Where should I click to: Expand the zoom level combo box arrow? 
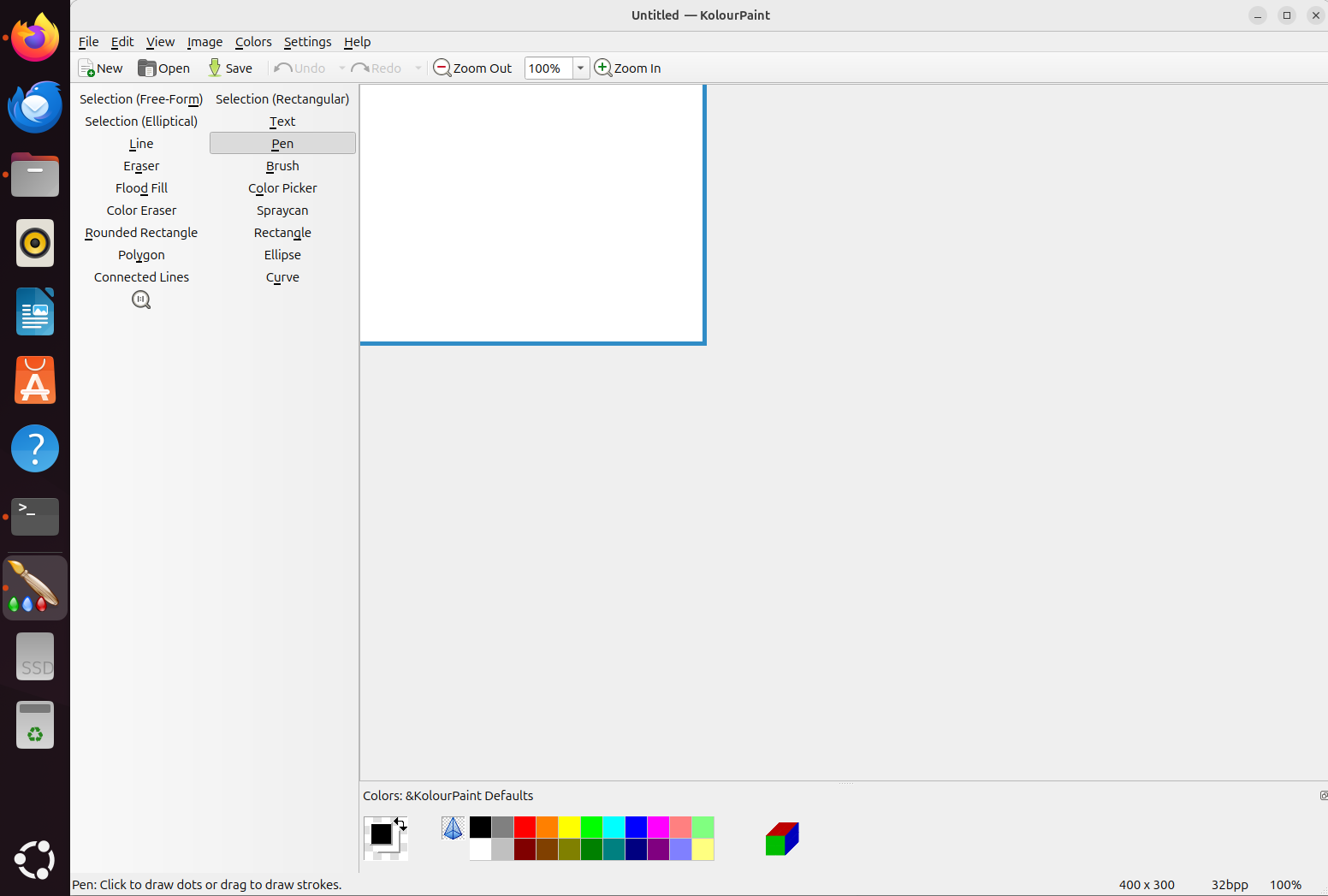(x=580, y=68)
